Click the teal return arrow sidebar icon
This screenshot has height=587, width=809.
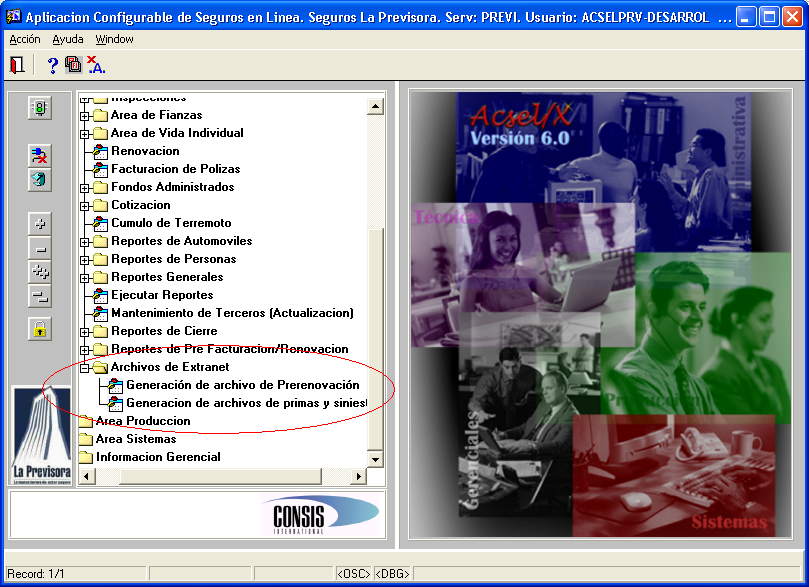tap(40, 180)
